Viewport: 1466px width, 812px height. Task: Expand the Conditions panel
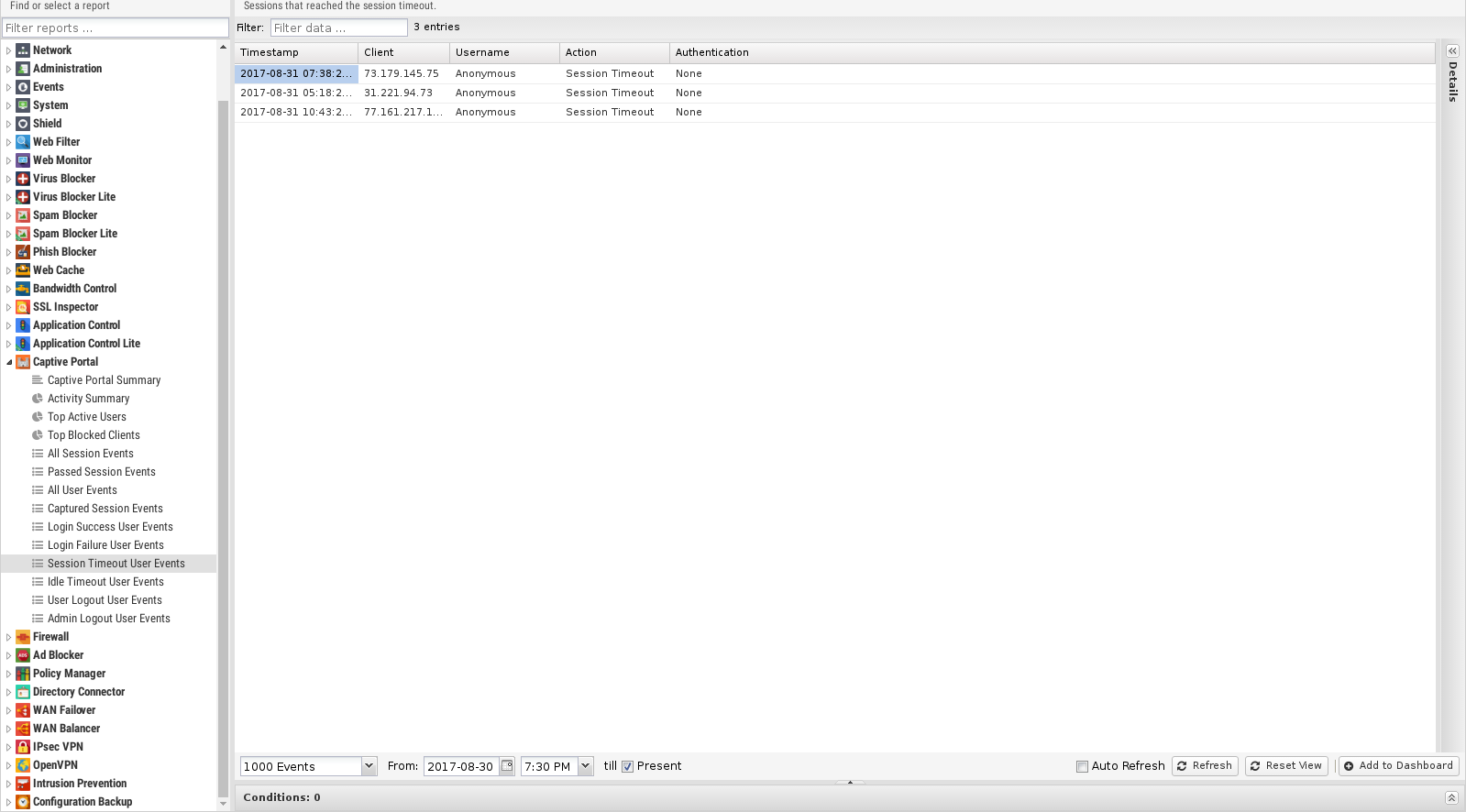[1451, 797]
